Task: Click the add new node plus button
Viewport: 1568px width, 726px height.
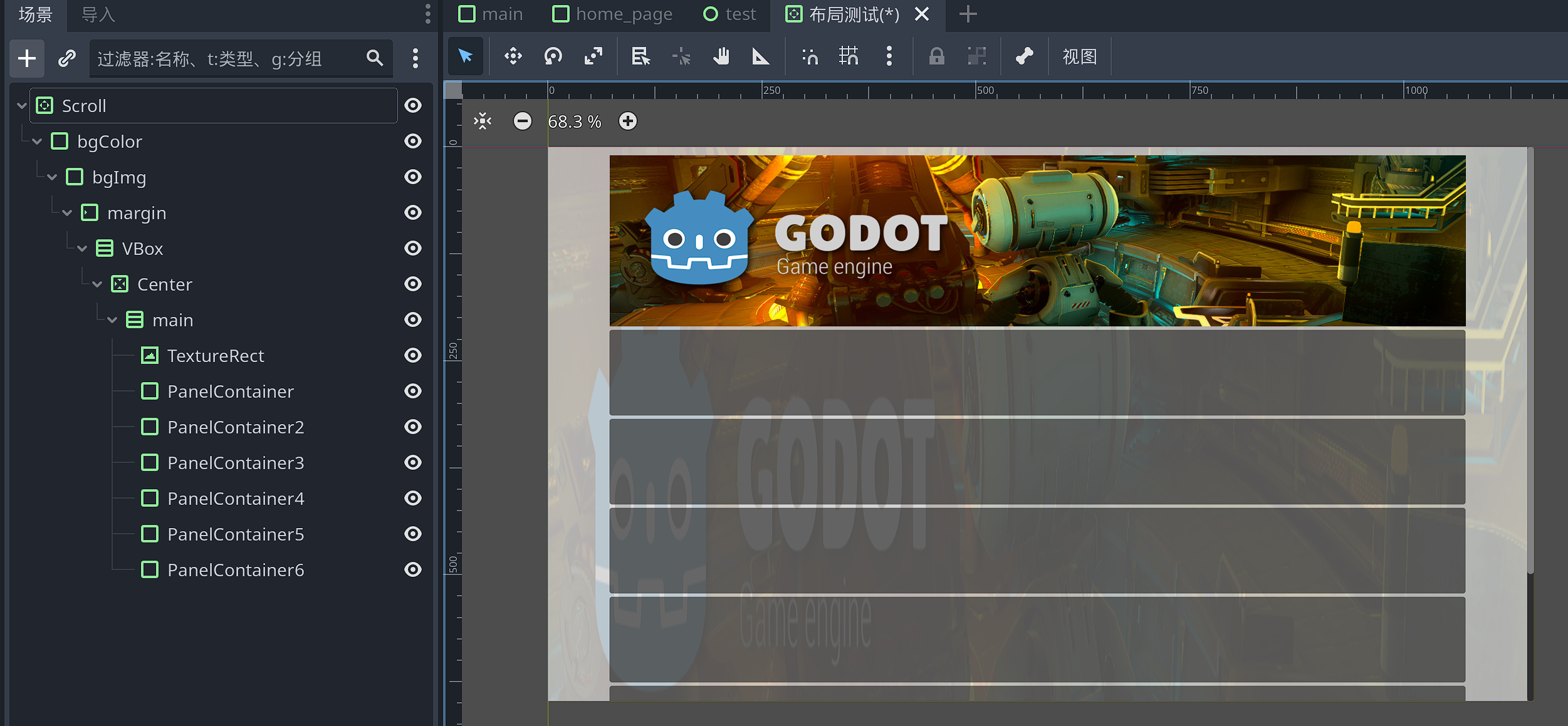Action: tap(27, 58)
